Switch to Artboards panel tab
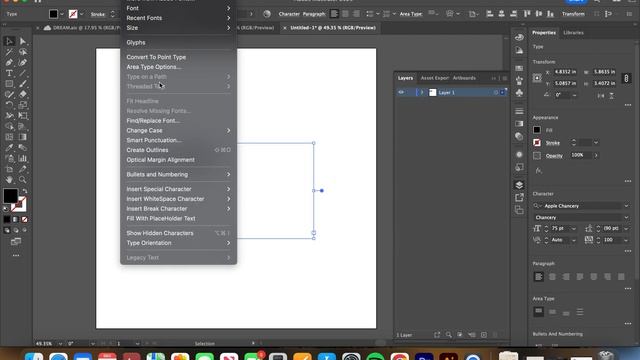Screen dimensions: 640x360 coord(464,78)
